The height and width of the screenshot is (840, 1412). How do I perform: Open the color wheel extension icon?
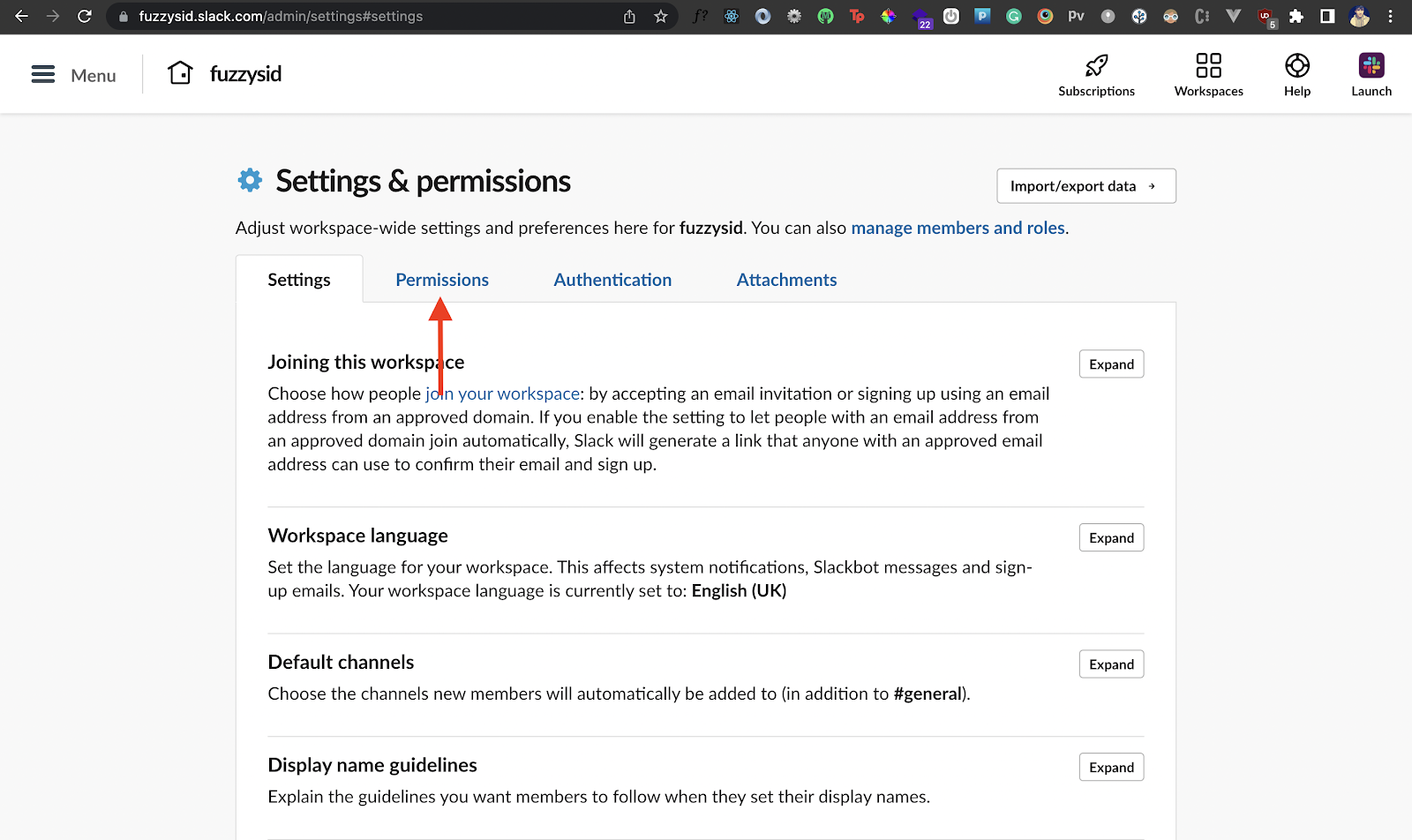889,16
